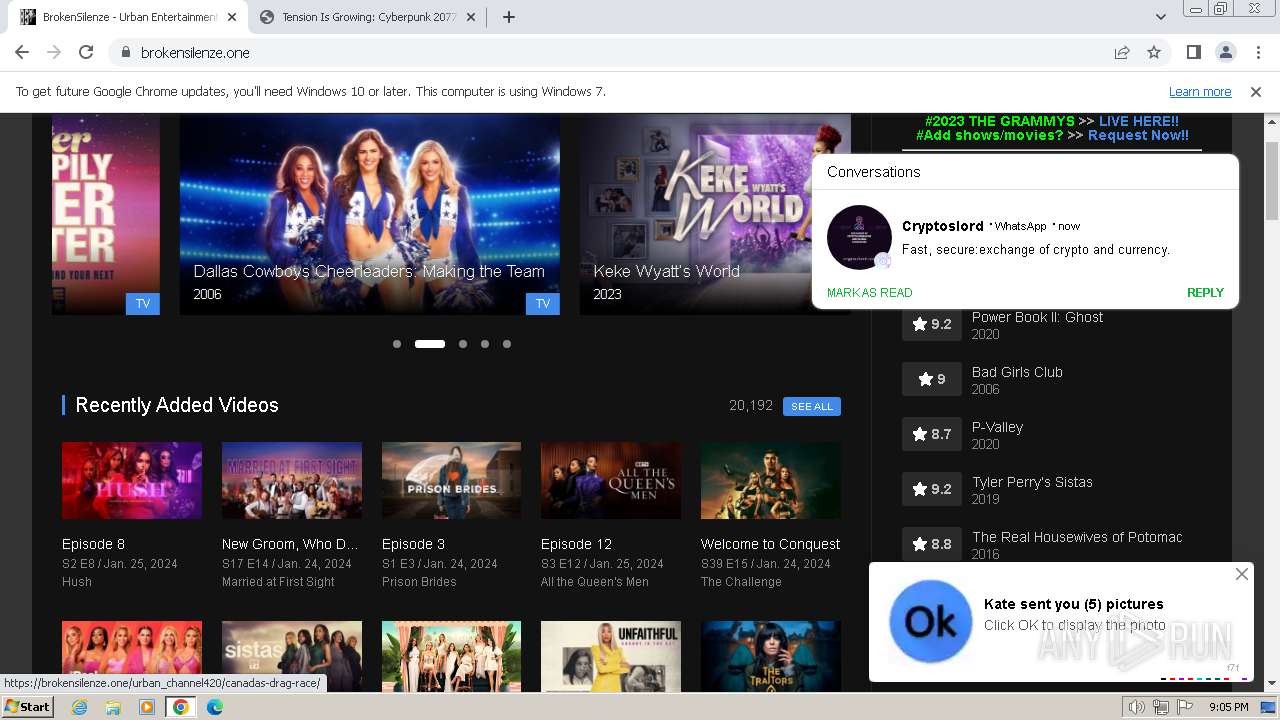This screenshot has width=1280, height=720.
Task: Click the share page icon in address bar
Action: 1122,52
